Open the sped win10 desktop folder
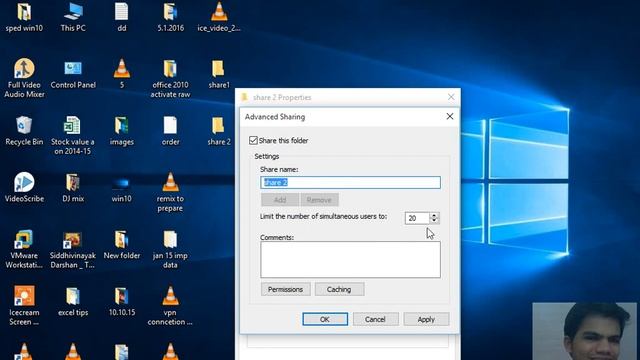 (x=24, y=17)
